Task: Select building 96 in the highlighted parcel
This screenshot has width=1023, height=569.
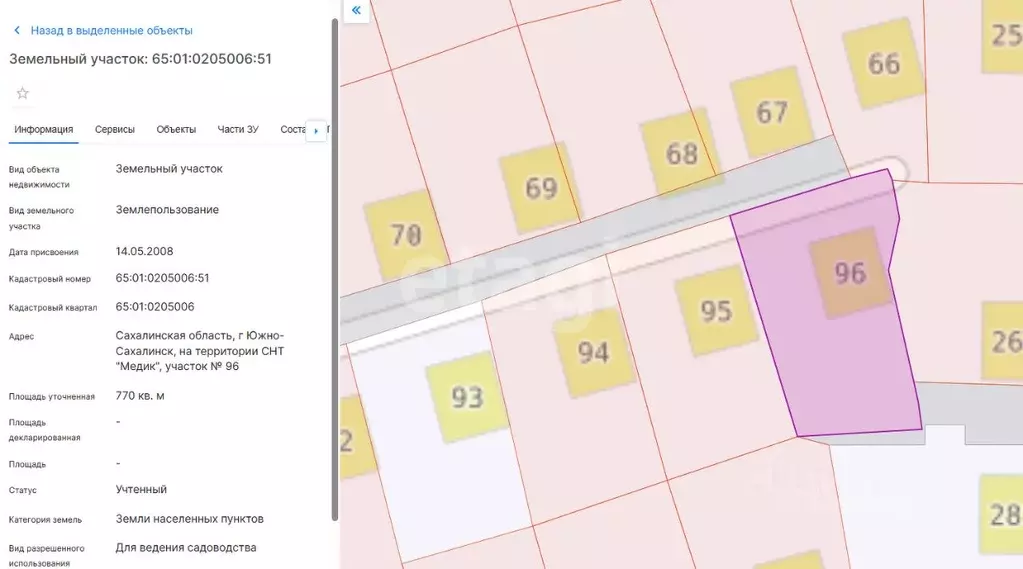Action: (849, 272)
